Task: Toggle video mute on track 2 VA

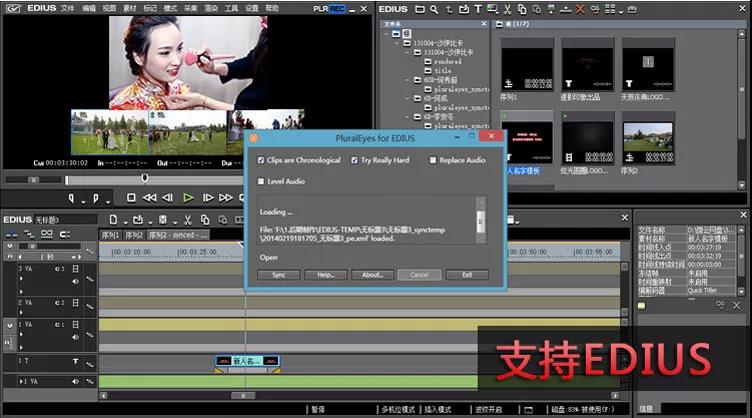Action: point(75,303)
